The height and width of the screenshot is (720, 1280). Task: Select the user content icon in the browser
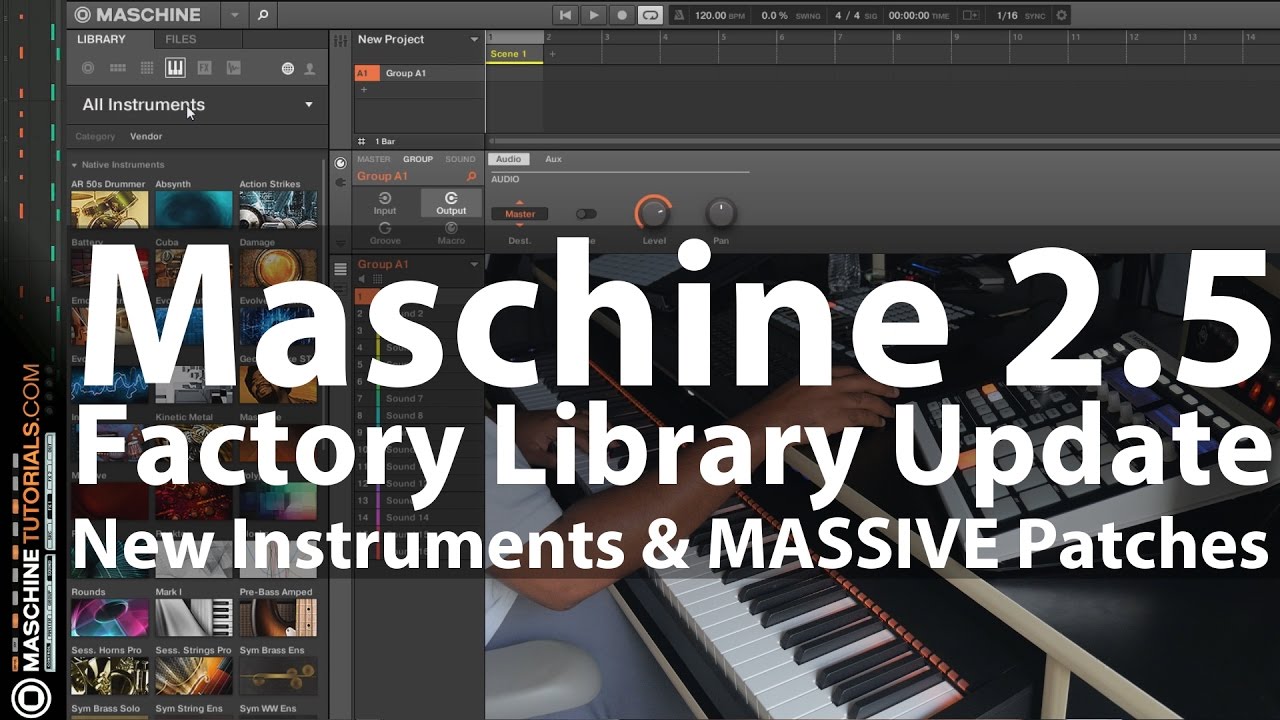[310, 68]
